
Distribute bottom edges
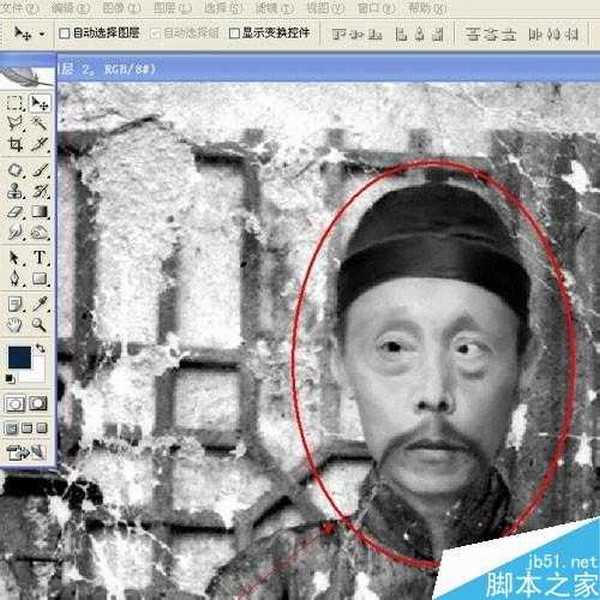[x=509, y=34]
